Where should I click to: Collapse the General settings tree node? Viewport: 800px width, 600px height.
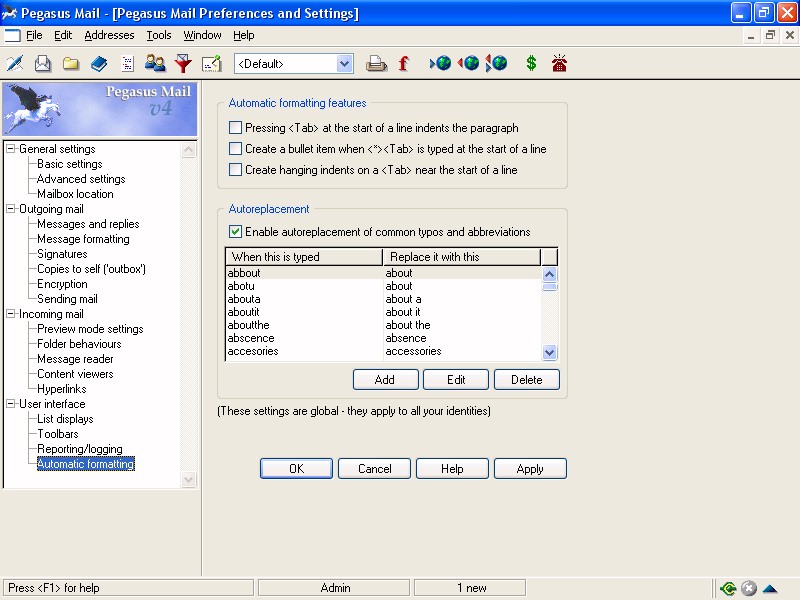pyautogui.click(x=11, y=149)
